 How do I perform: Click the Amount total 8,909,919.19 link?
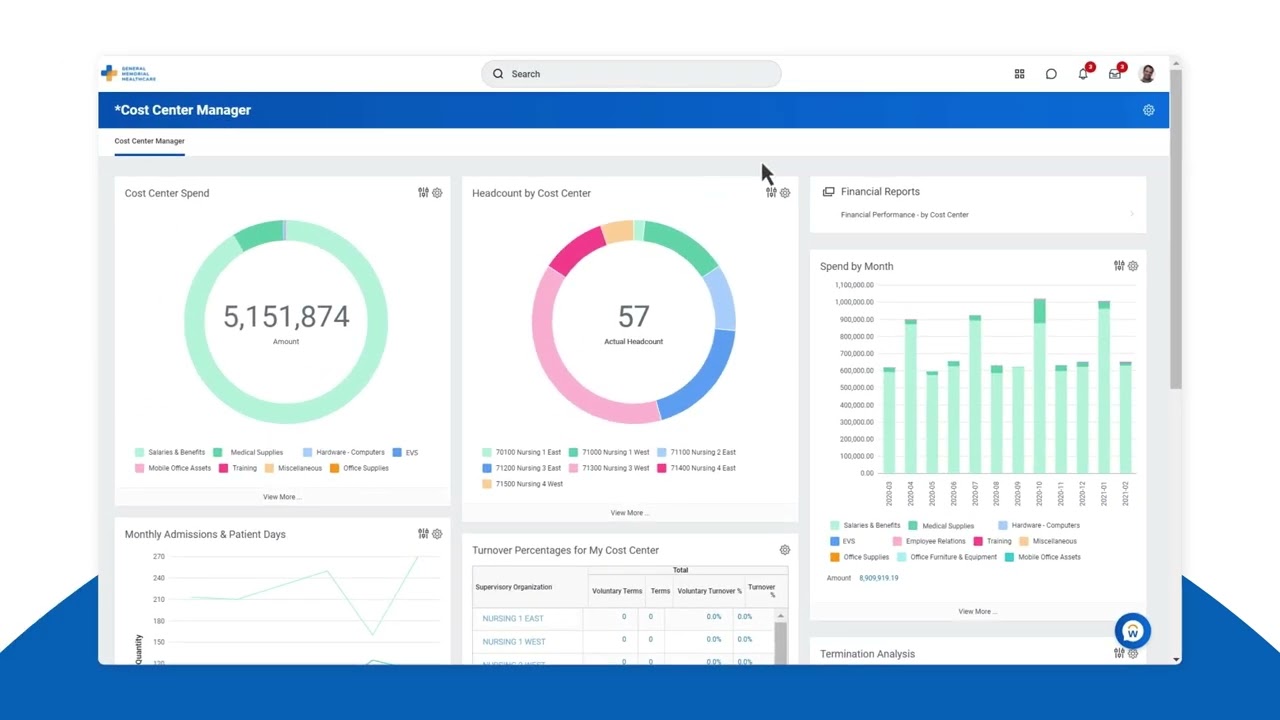[879, 578]
